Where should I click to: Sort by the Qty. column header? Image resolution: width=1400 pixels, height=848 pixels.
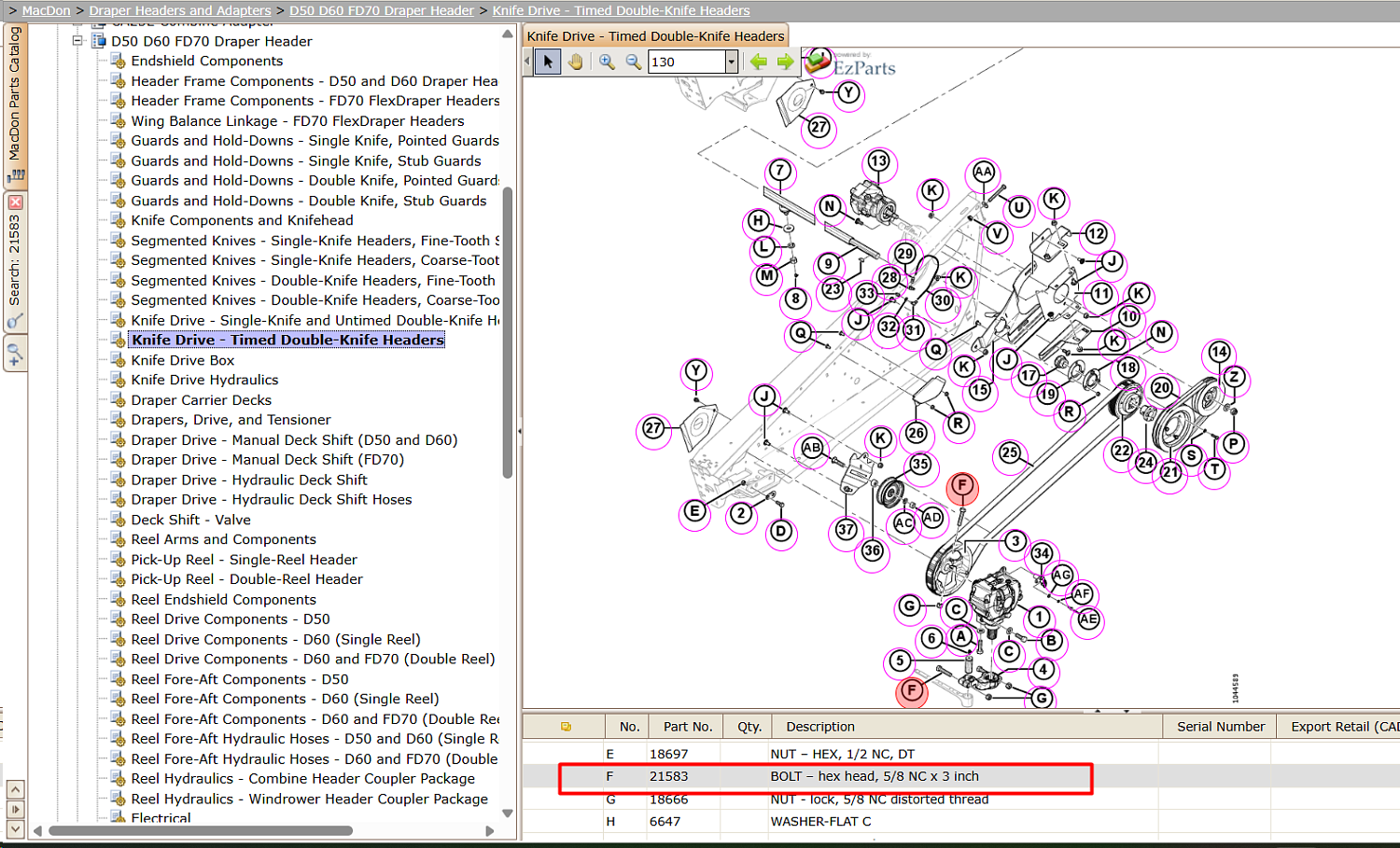click(x=749, y=727)
